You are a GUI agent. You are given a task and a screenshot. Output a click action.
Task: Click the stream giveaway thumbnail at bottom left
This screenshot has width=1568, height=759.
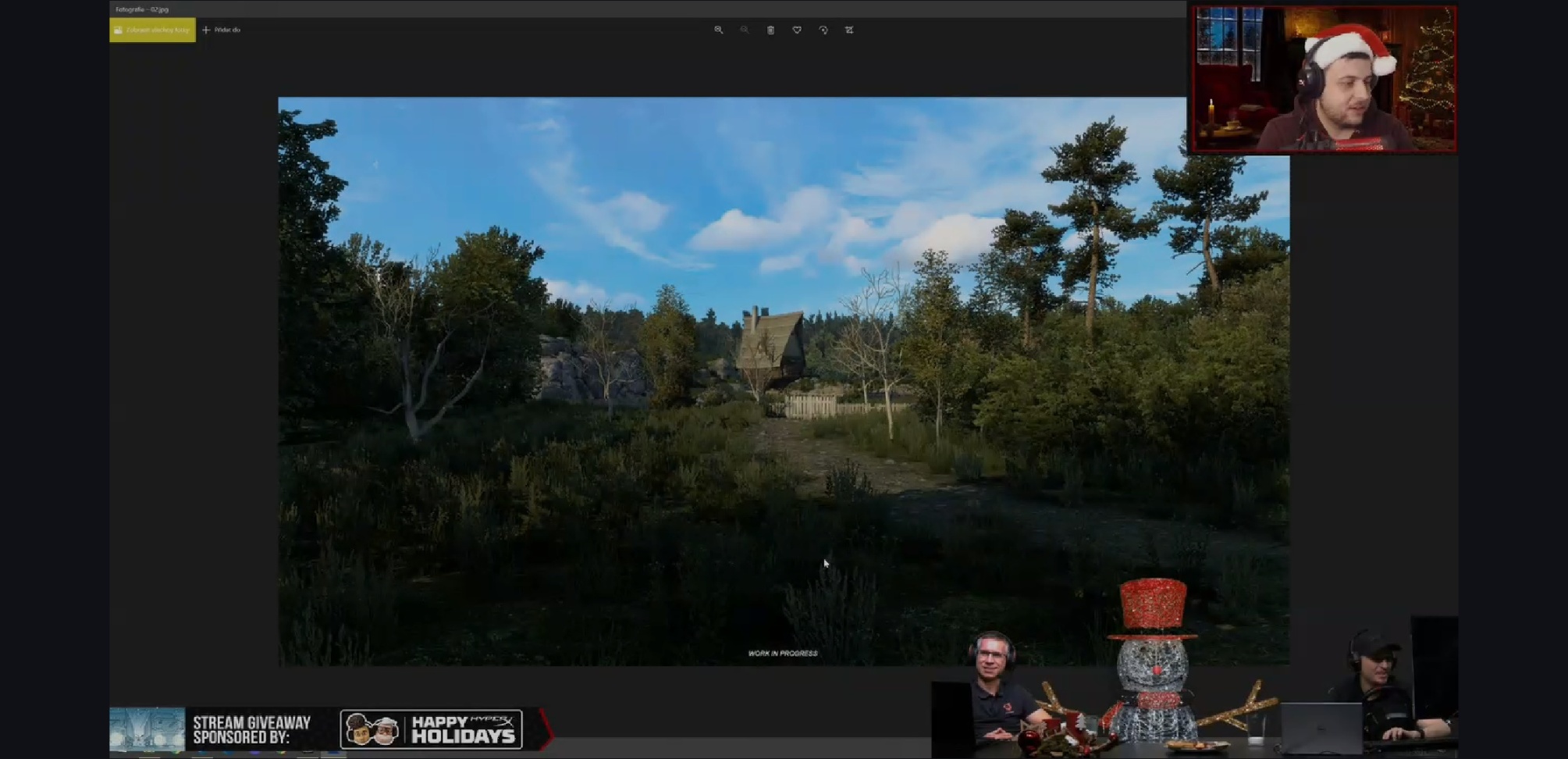147,729
